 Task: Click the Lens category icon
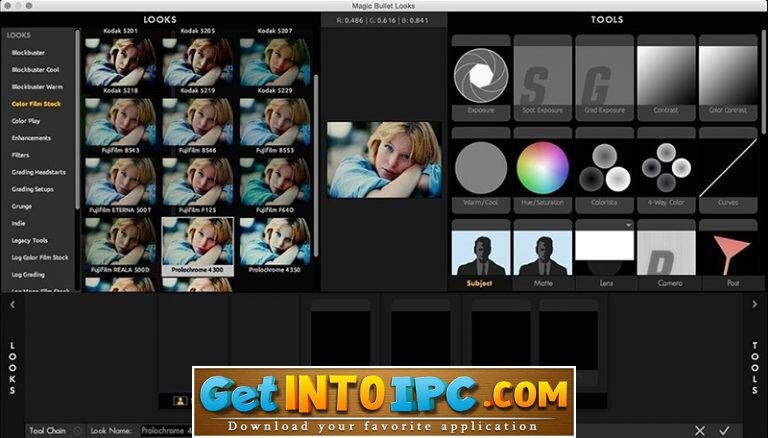click(x=604, y=252)
